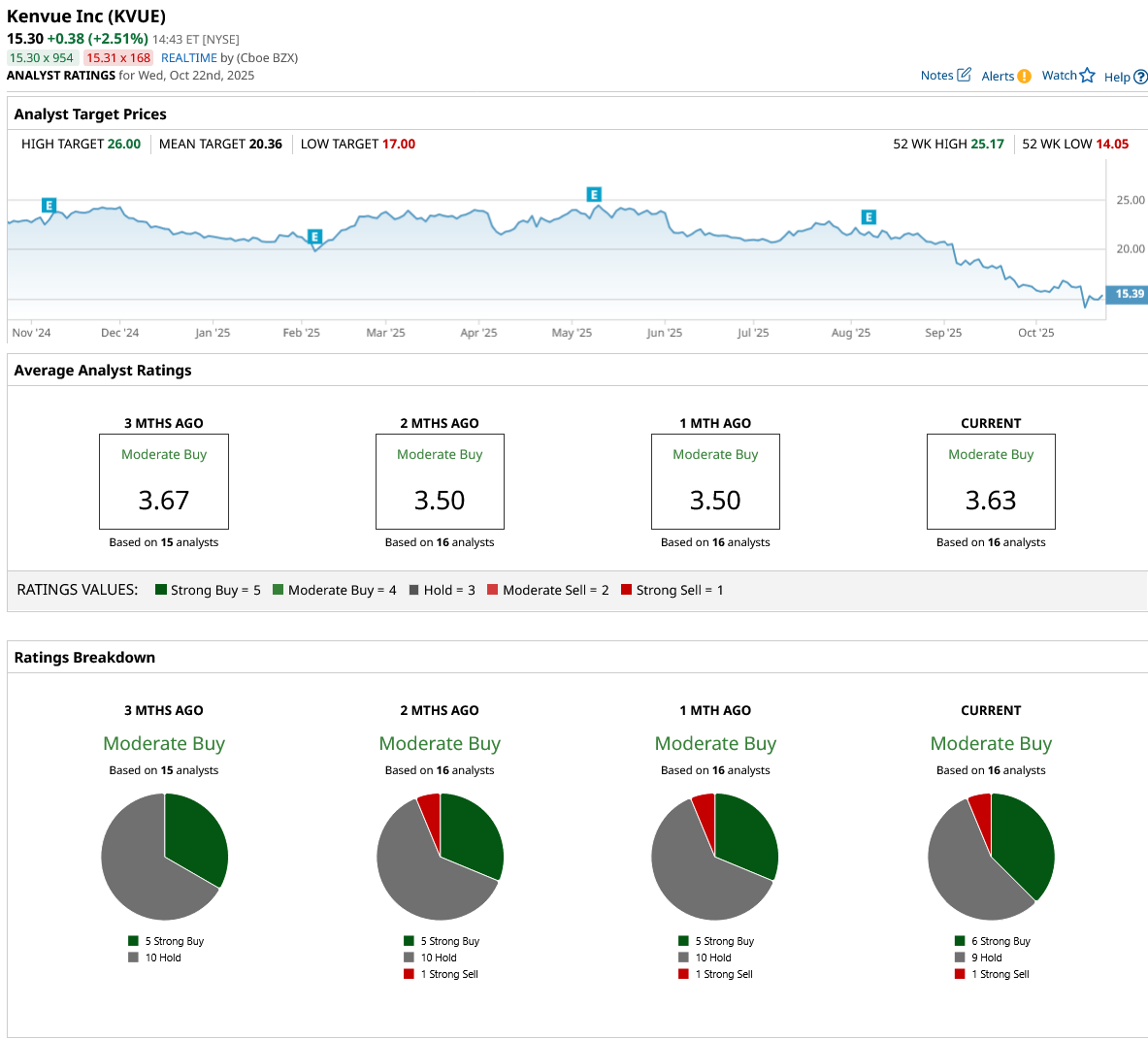Image resolution: width=1148 pixels, height=1039 pixels.
Task: Select the 3 MTHS AGO pie chart
Action: (164, 857)
